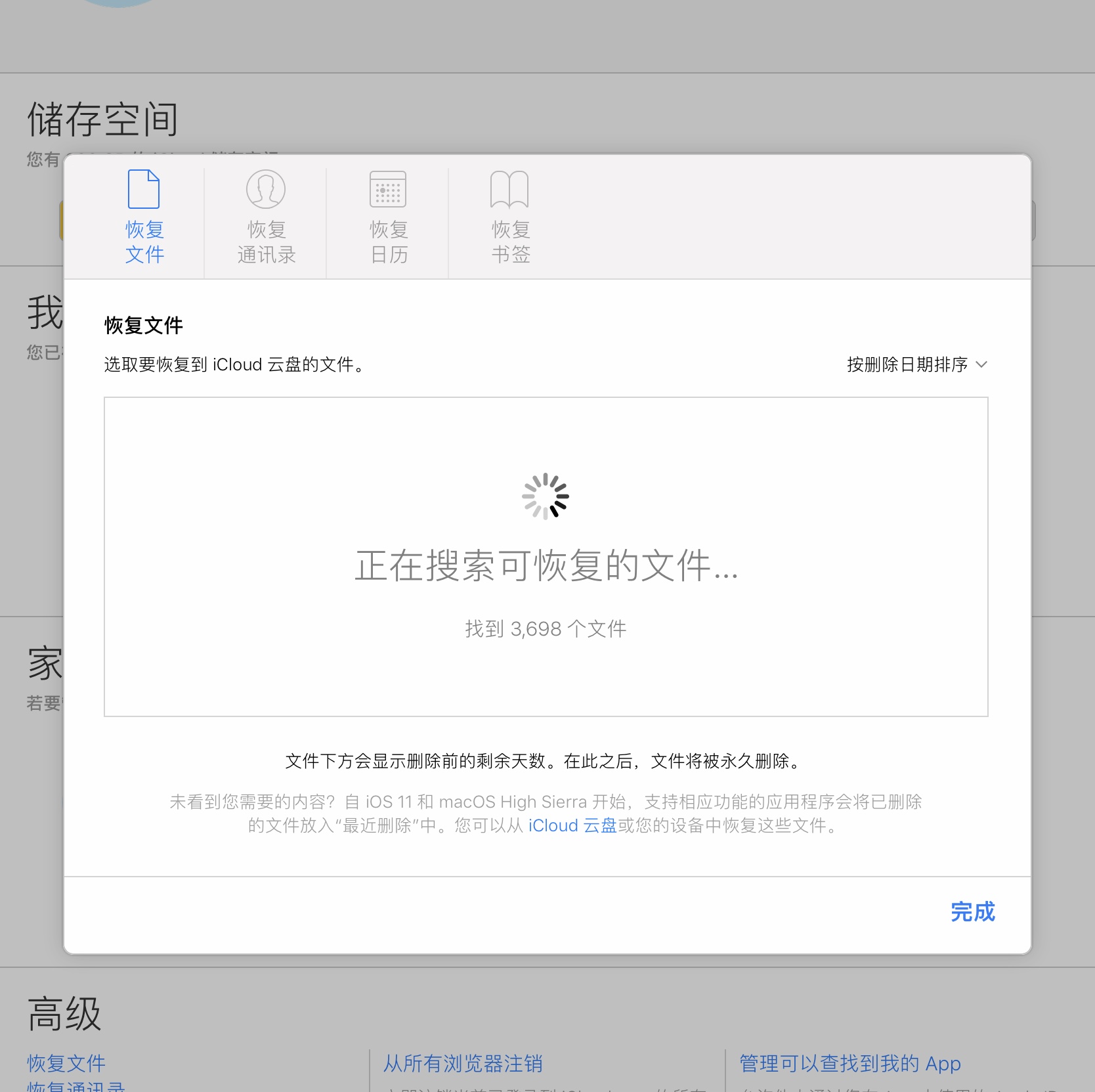This screenshot has height=1092, width=1095.
Task: Open the 按删除日期排序 sort menu
Action: 907,364
